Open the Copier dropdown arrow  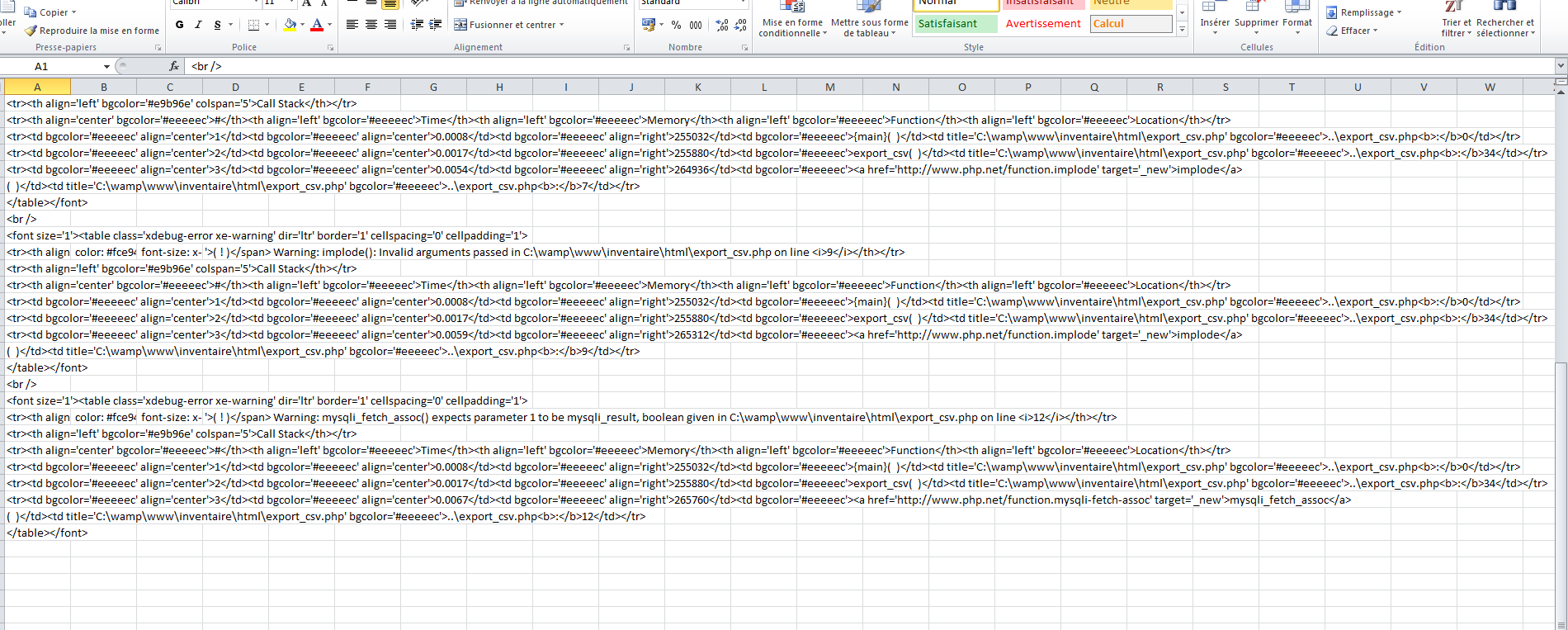[74, 12]
